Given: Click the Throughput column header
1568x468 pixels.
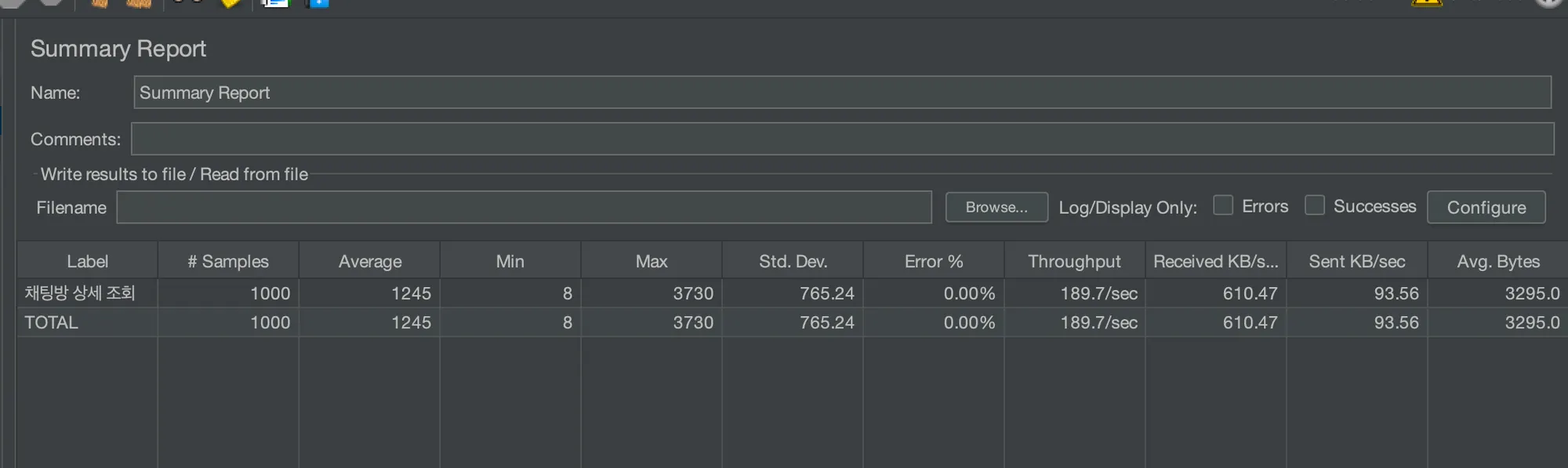Looking at the screenshot, I should click(x=1074, y=261).
